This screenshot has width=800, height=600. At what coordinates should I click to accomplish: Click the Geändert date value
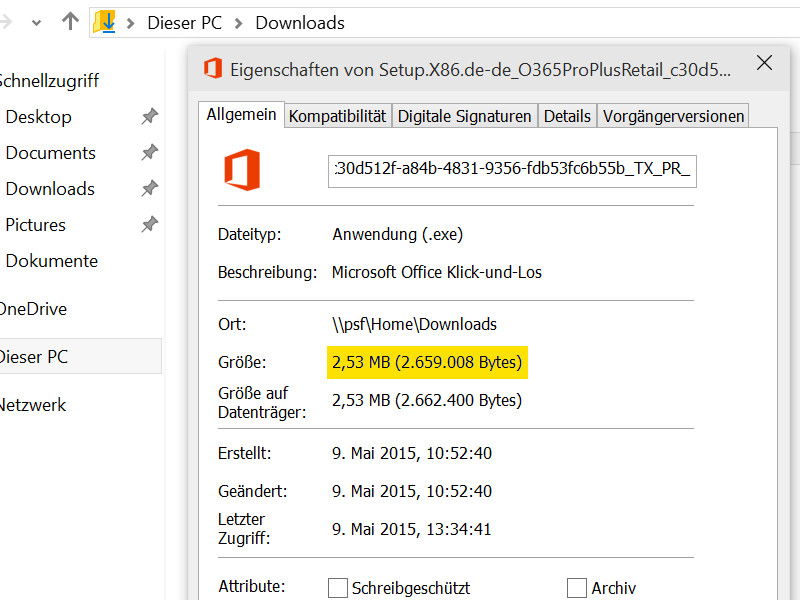click(412, 491)
